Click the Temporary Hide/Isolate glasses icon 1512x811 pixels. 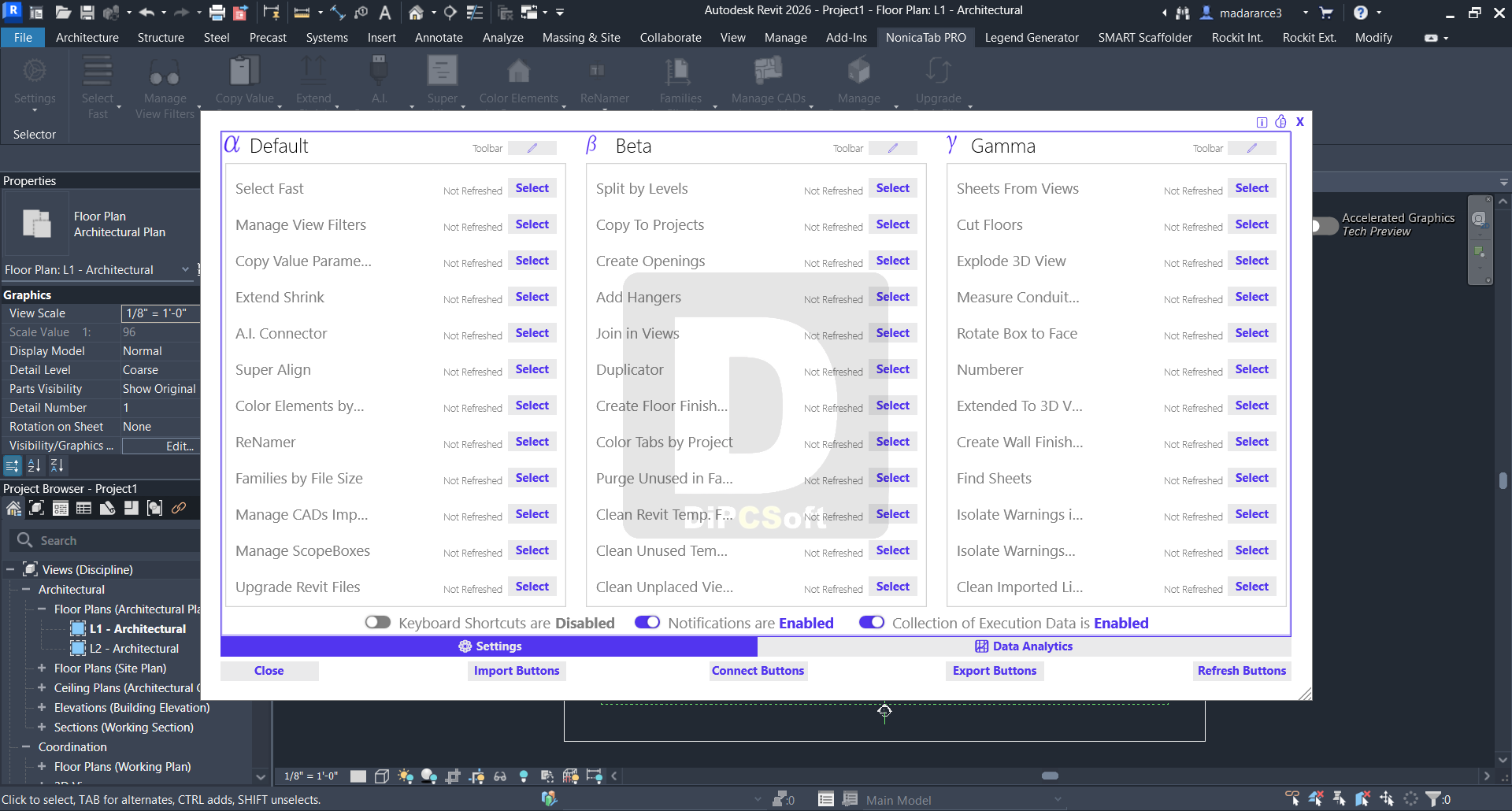tap(500, 776)
